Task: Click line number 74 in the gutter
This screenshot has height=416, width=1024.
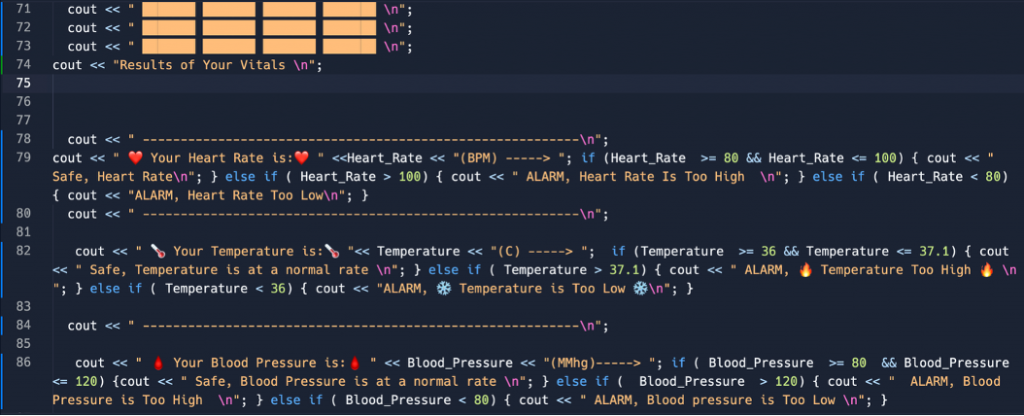Action: (x=23, y=64)
